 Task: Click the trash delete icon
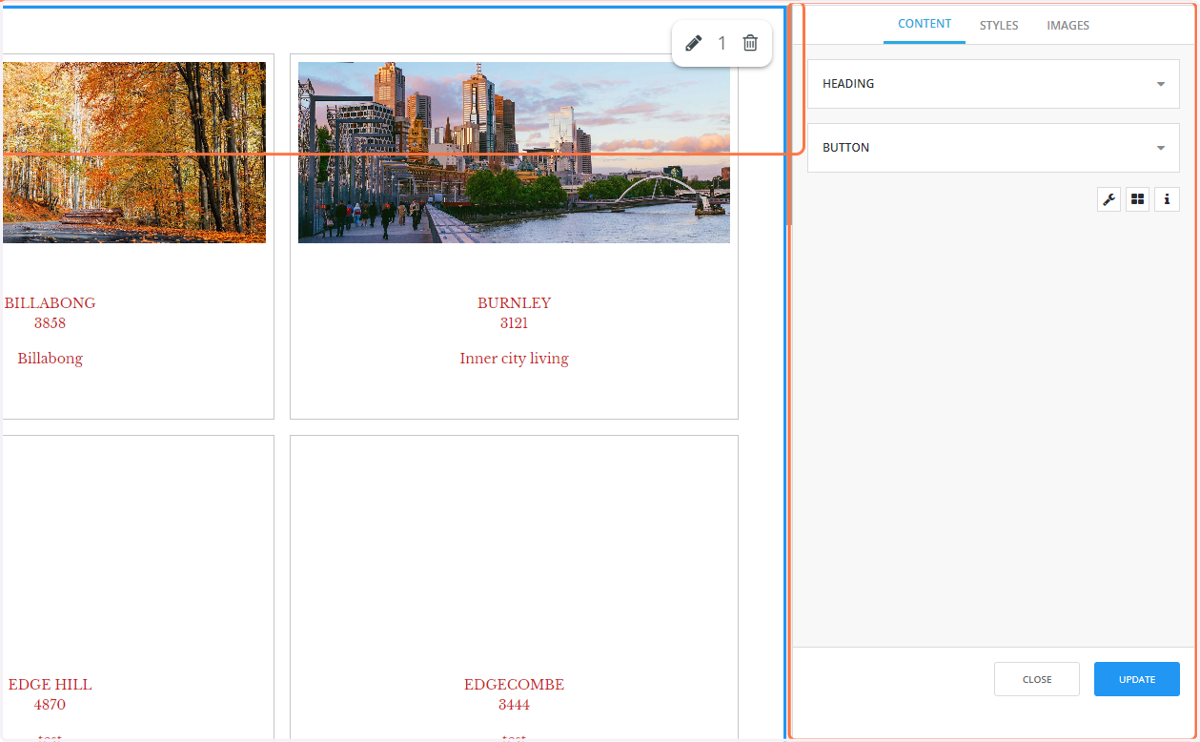pos(750,43)
